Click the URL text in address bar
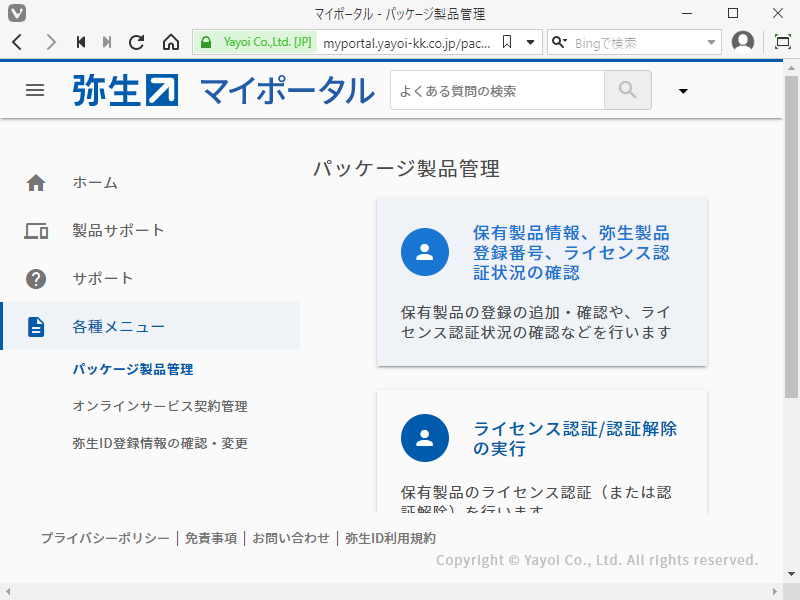This screenshot has width=800, height=600. pos(407,43)
